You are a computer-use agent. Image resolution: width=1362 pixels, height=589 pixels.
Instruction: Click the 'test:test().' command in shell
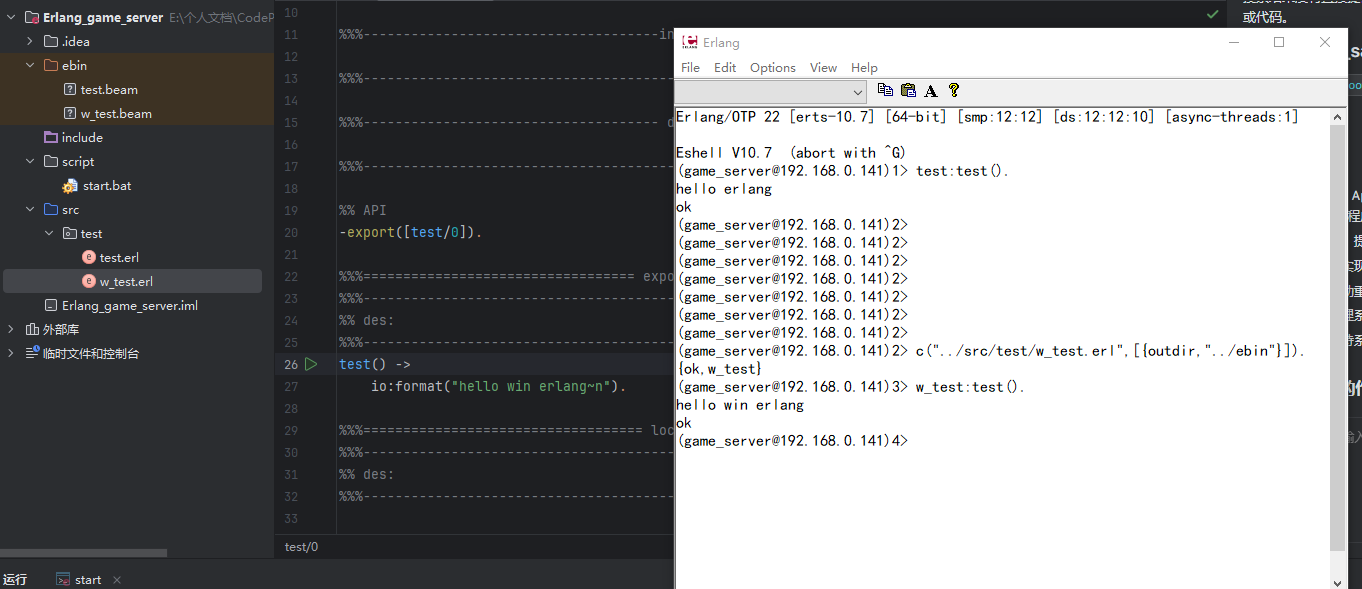[962, 171]
